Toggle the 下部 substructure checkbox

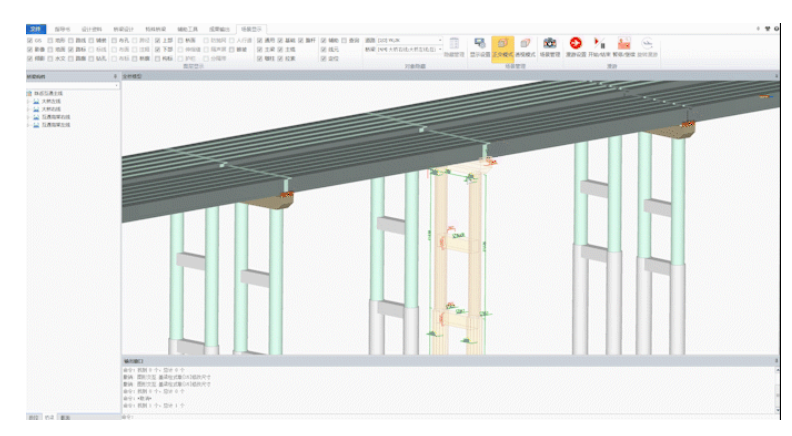(158, 50)
